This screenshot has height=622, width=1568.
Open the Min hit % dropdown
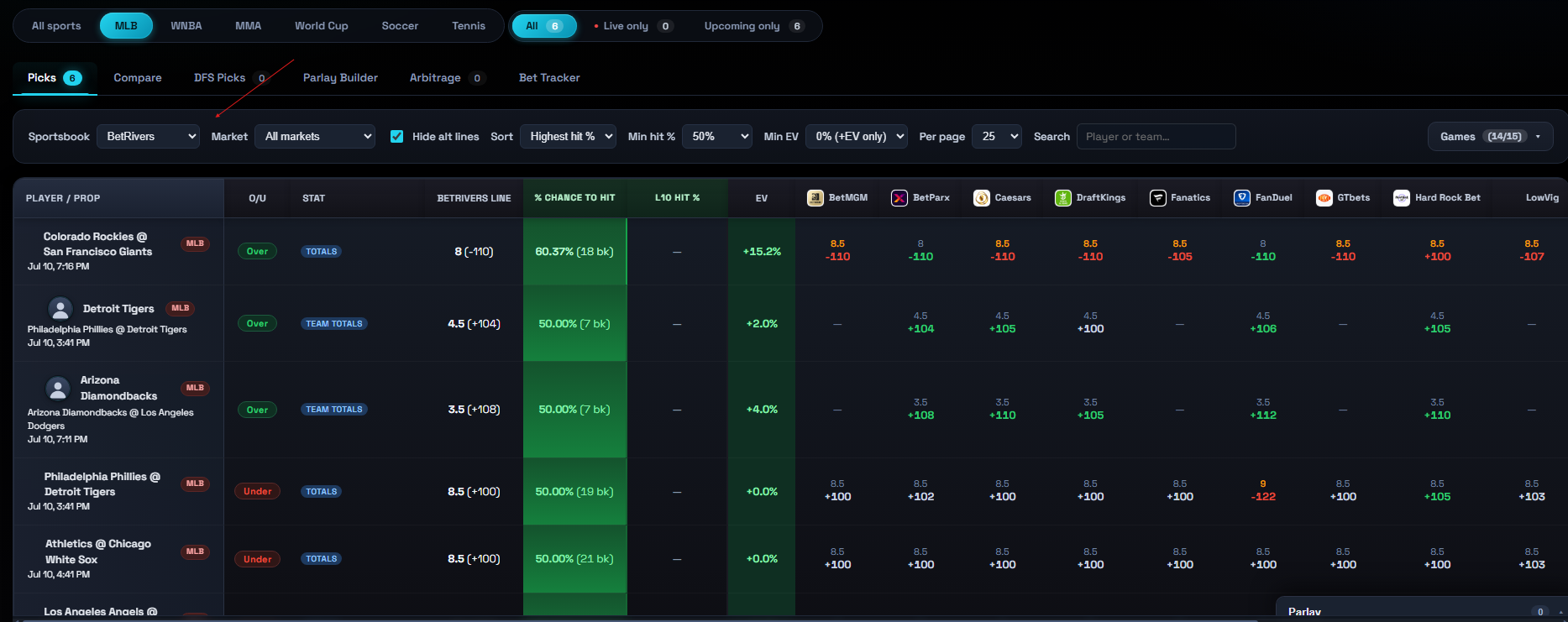(x=717, y=136)
